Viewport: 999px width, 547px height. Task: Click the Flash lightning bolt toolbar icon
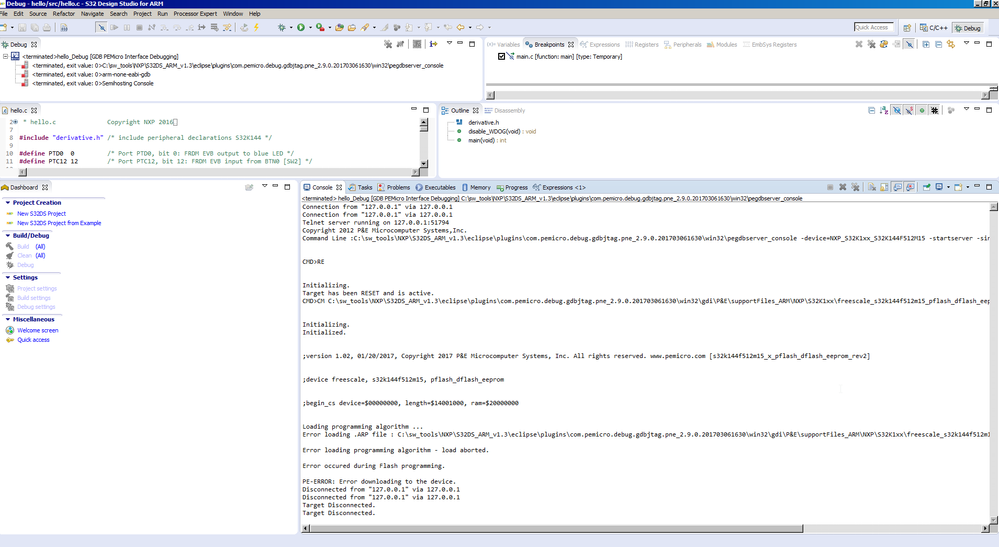[x=256, y=27]
